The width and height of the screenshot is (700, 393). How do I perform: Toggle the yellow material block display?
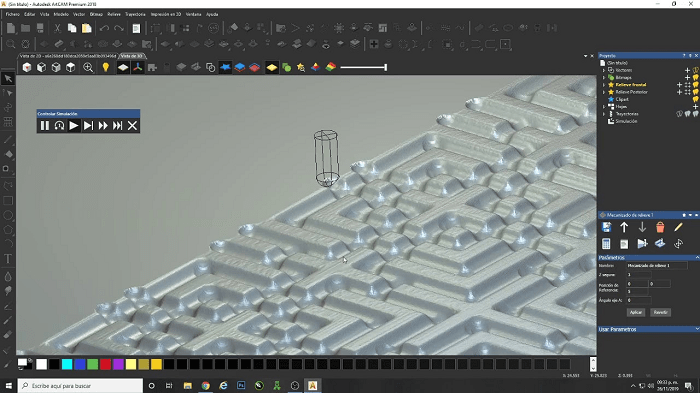(x=271, y=67)
